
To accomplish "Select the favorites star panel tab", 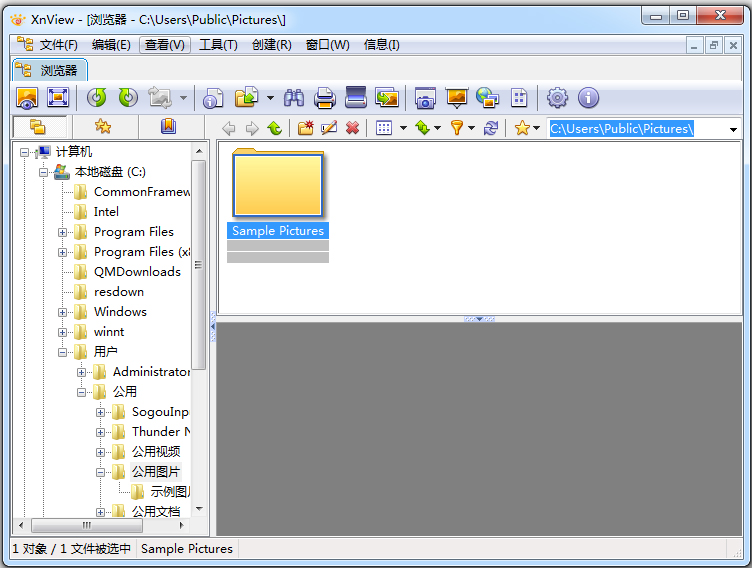I will [103, 127].
